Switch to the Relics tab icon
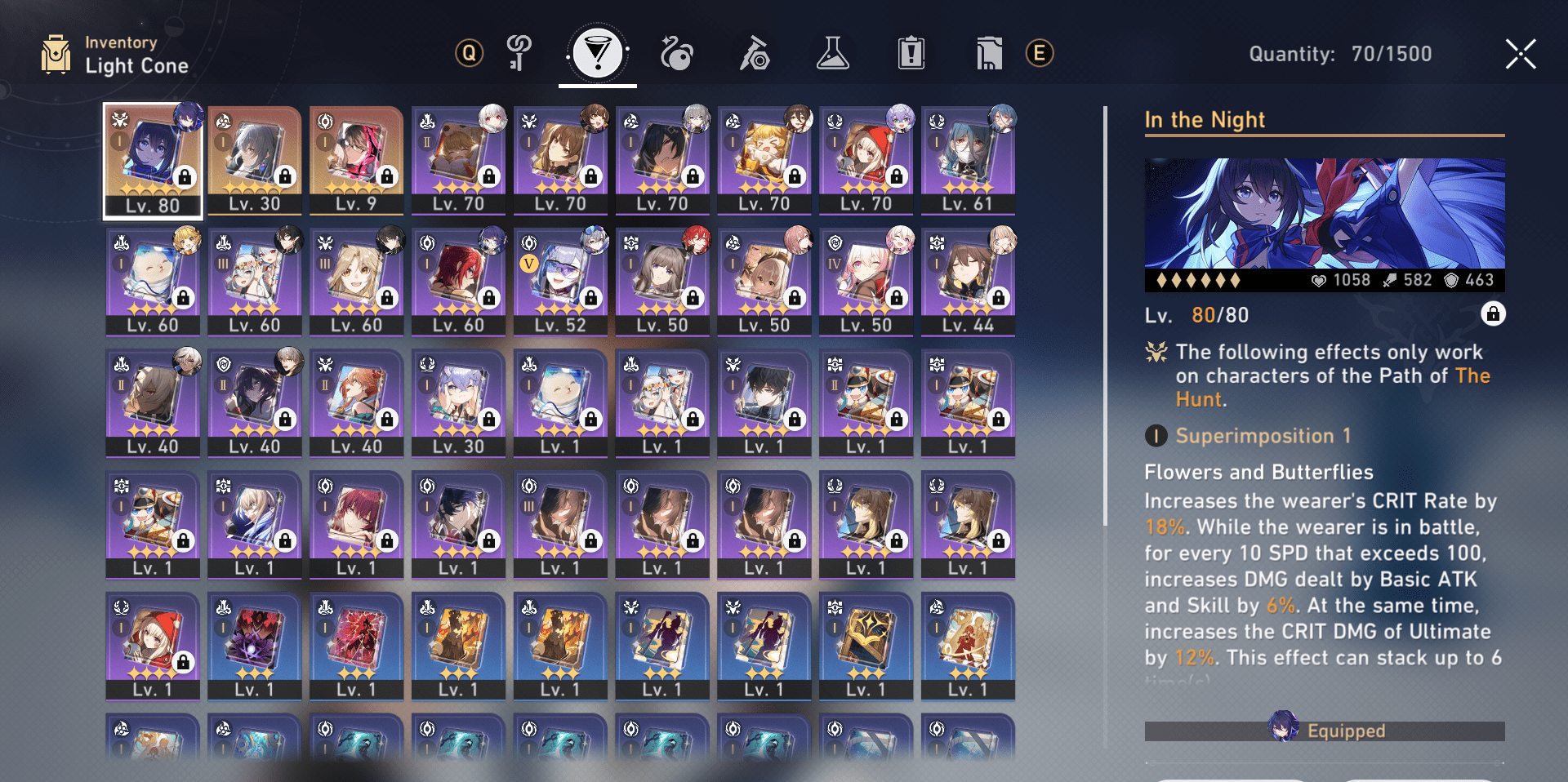Image resolution: width=1568 pixels, height=782 pixels. coord(675,54)
